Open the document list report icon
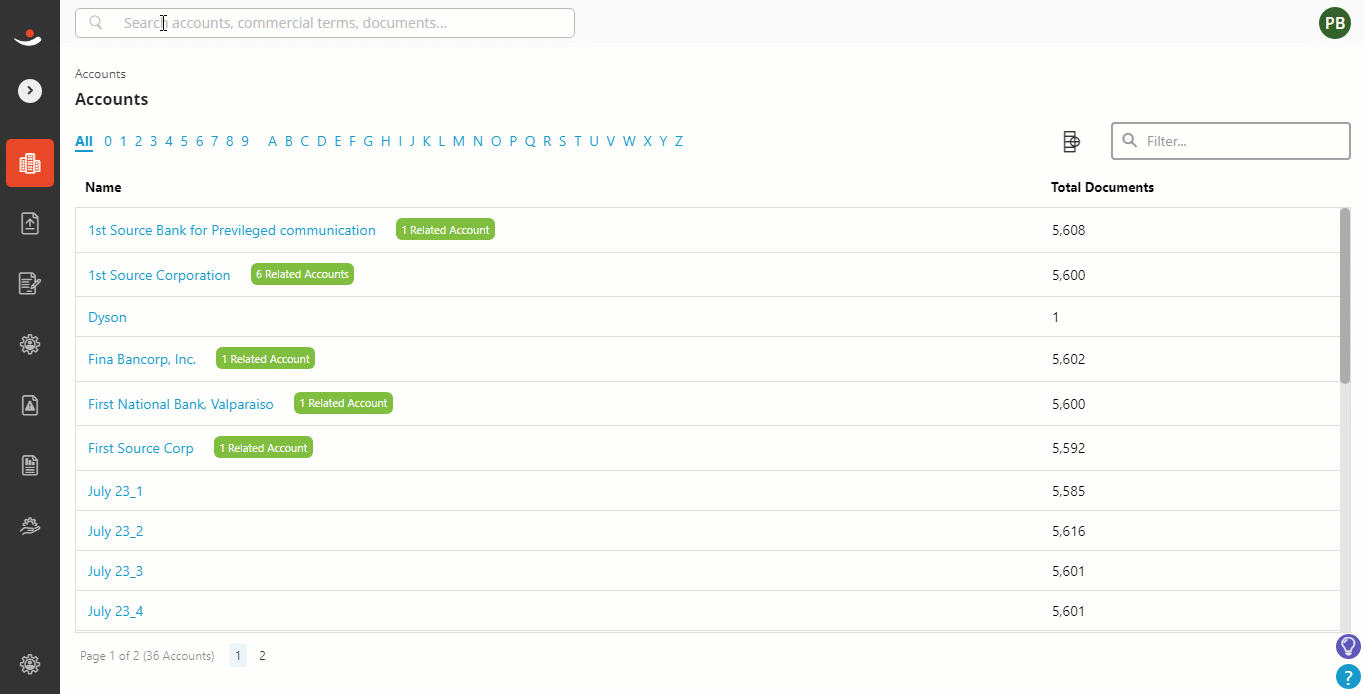Image resolution: width=1364 pixels, height=694 pixels. [x=30, y=465]
